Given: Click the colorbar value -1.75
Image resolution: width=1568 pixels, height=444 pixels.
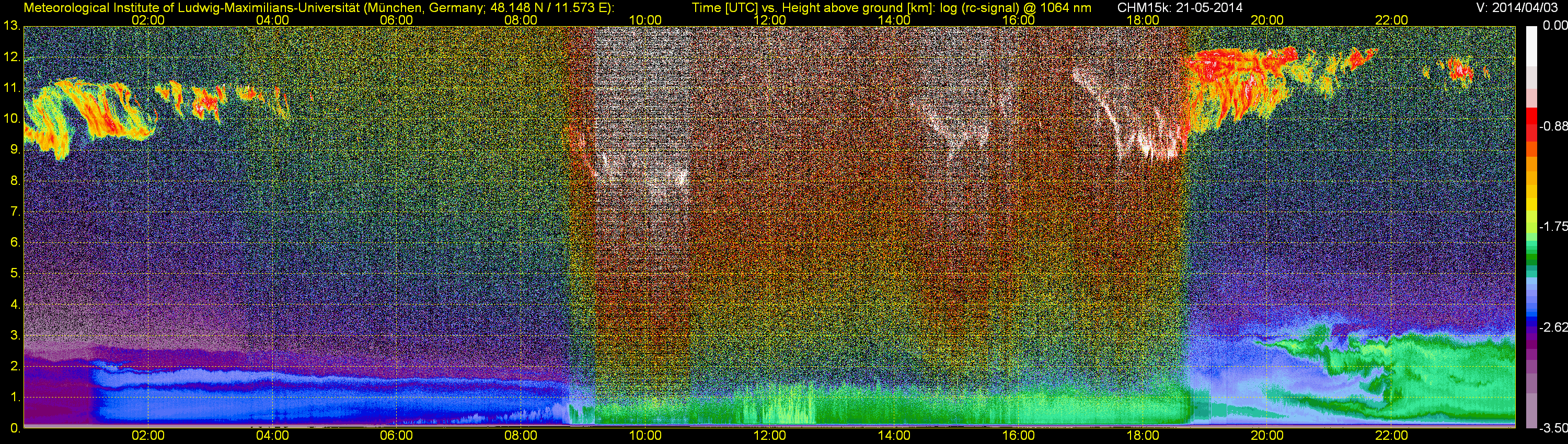Looking at the screenshot, I should [1553, 226].
